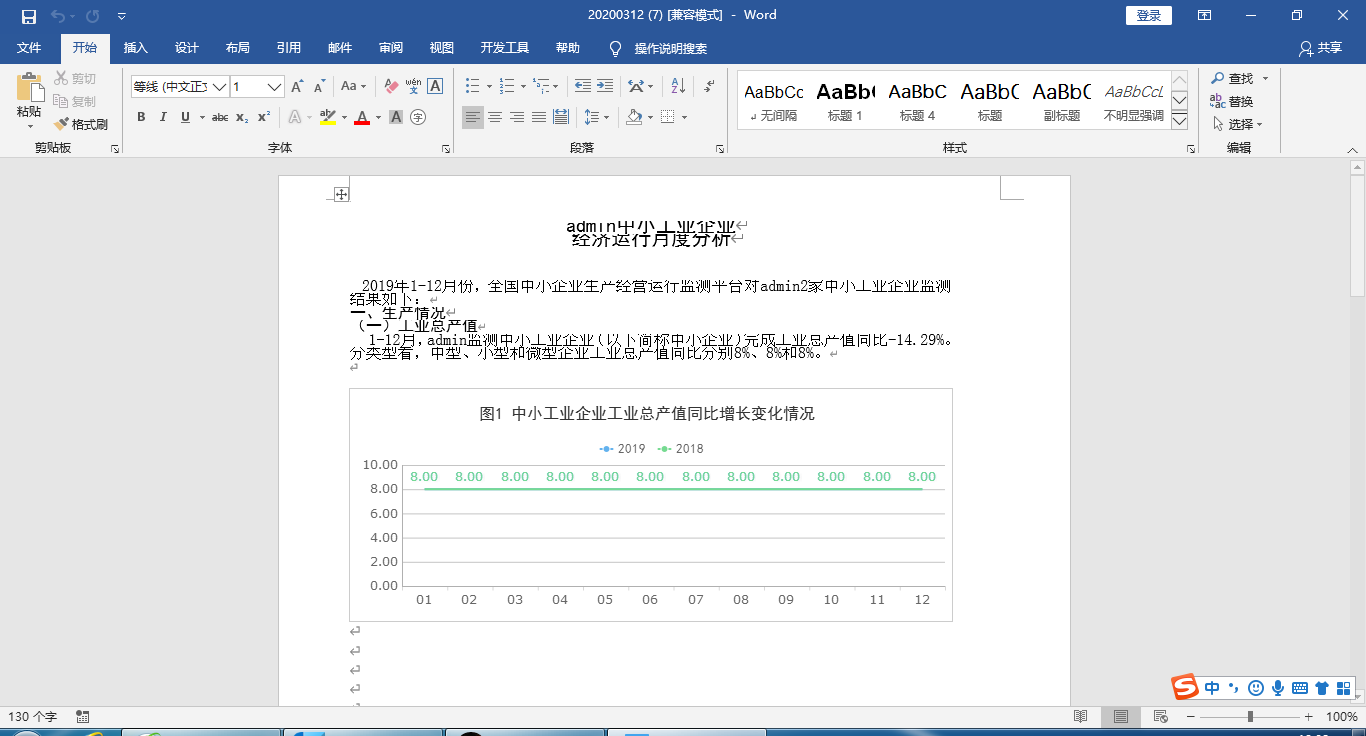Open the Paragraph dialog launcher
Image resolution: width=1366 pixels, height=736 pixels.
(720, 149)
